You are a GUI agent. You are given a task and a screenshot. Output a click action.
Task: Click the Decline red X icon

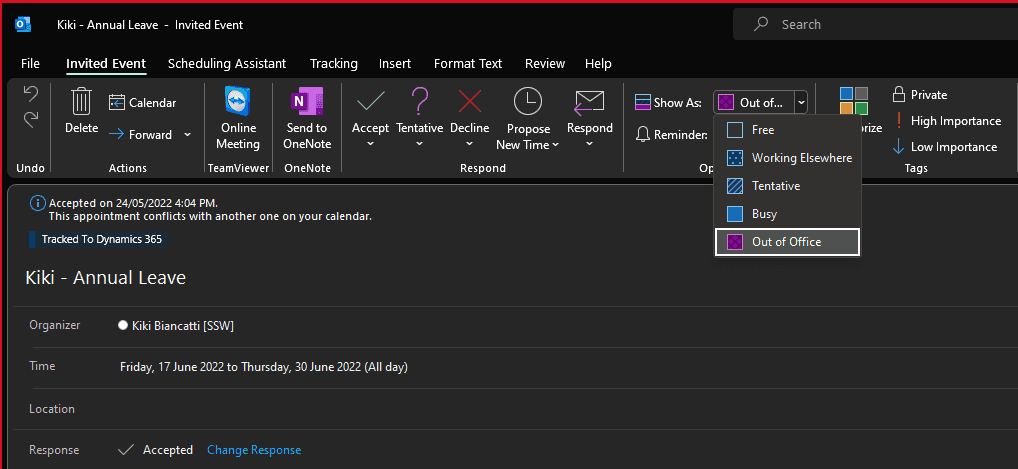point(469,102)
